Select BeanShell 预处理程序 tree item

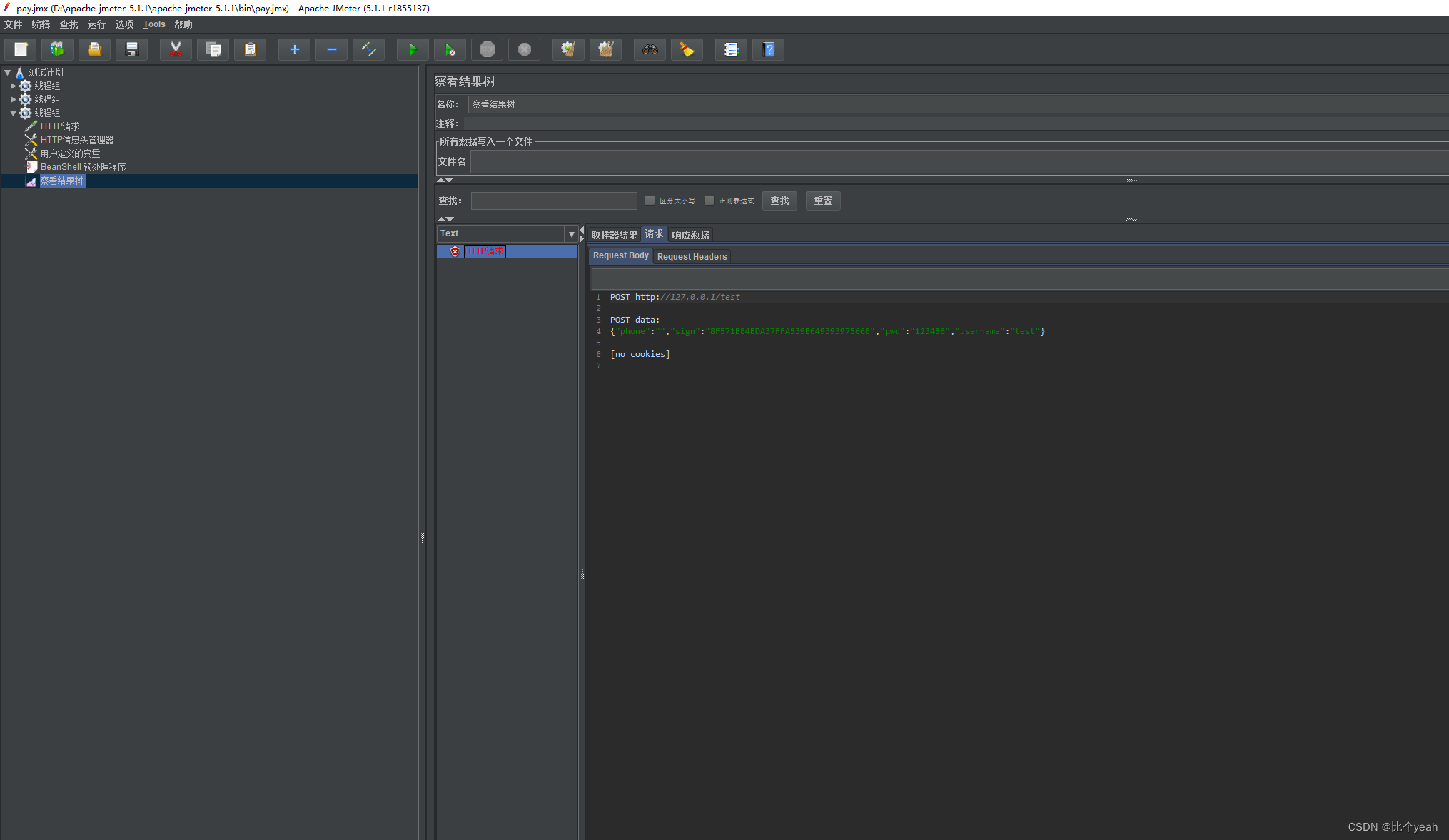pyautogui.click(x=83, y=167)
